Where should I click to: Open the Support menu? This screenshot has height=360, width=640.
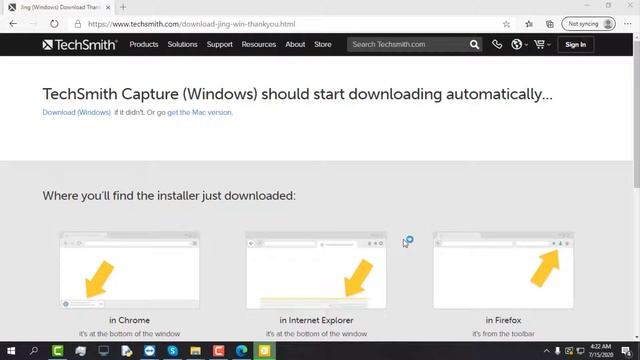(220, 44)
